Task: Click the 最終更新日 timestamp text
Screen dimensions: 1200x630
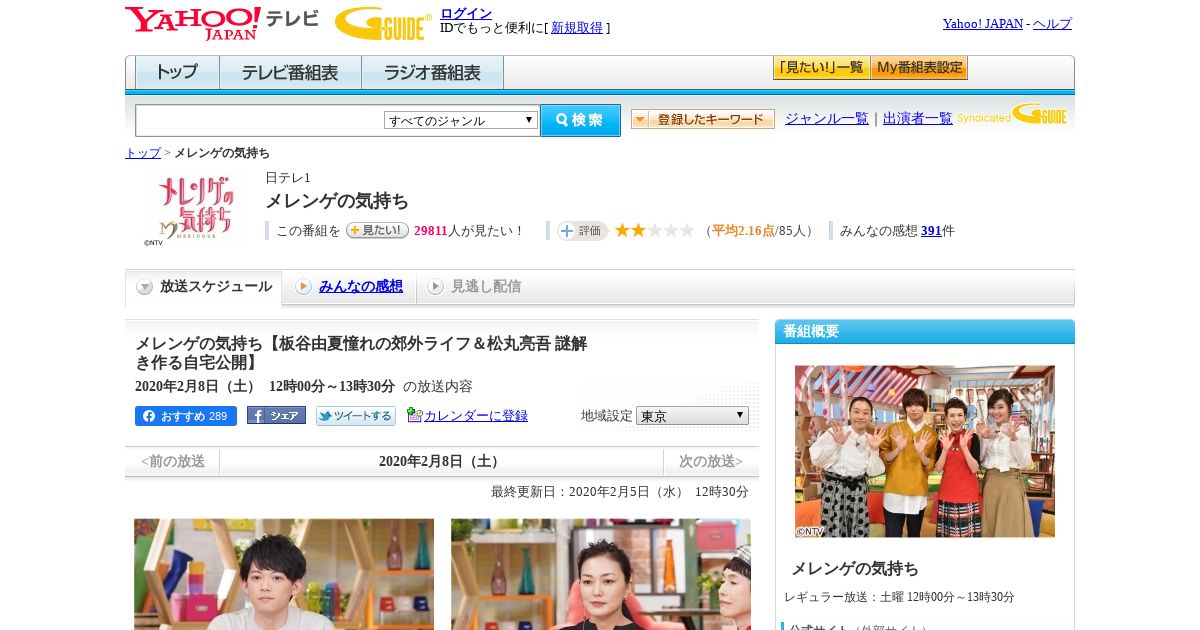Action: tap(620, 492)
